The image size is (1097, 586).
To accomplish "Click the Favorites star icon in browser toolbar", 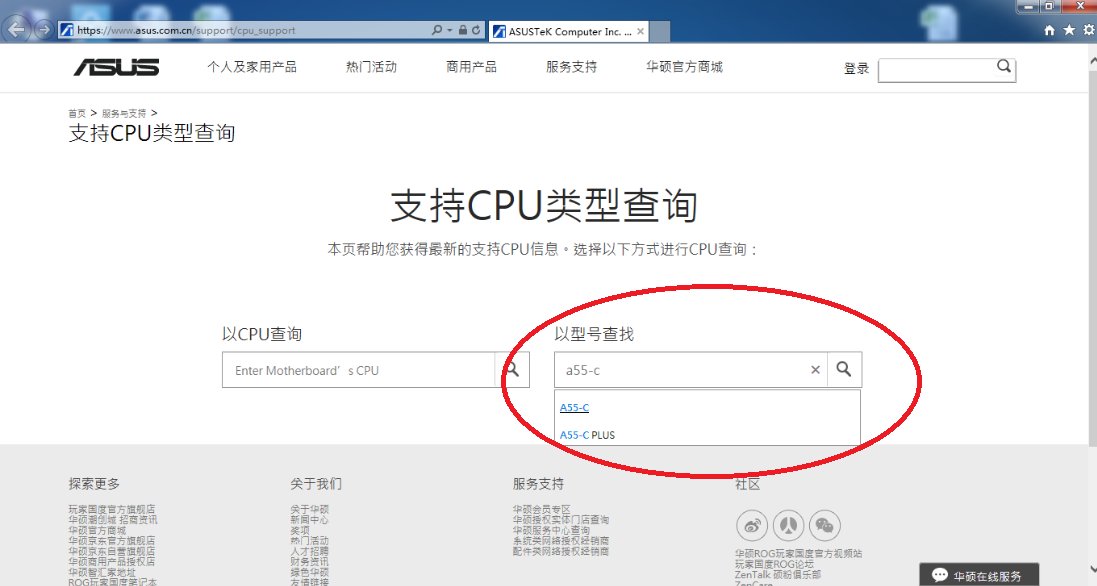I will pyautogui.click(x=1068, y=31).
